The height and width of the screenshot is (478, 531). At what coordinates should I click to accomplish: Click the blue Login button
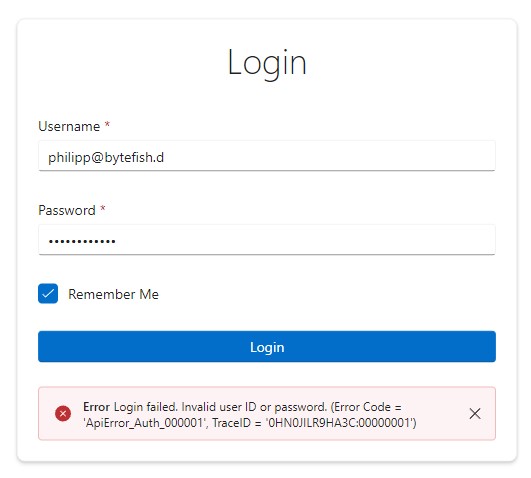267,347
